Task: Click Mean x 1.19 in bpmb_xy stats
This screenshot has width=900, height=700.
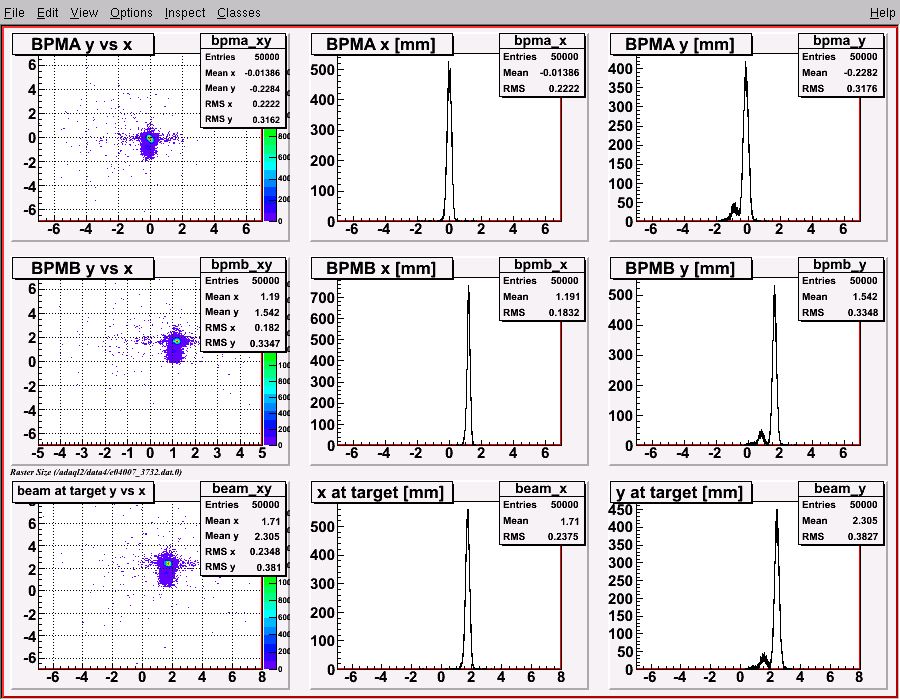Action: (242, 297)
